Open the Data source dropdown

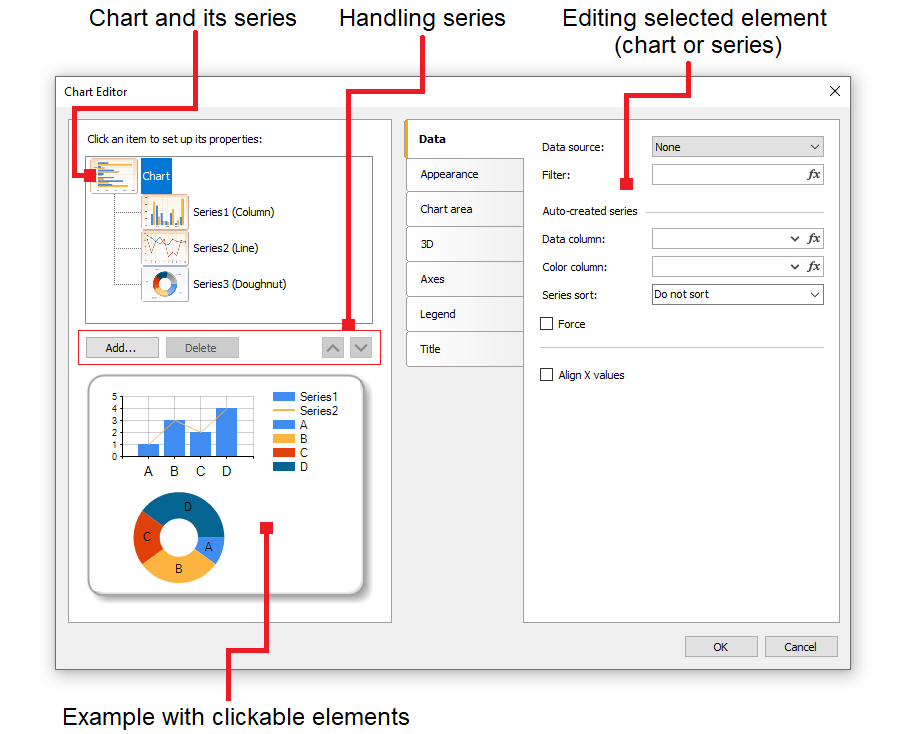click(737, 147)
